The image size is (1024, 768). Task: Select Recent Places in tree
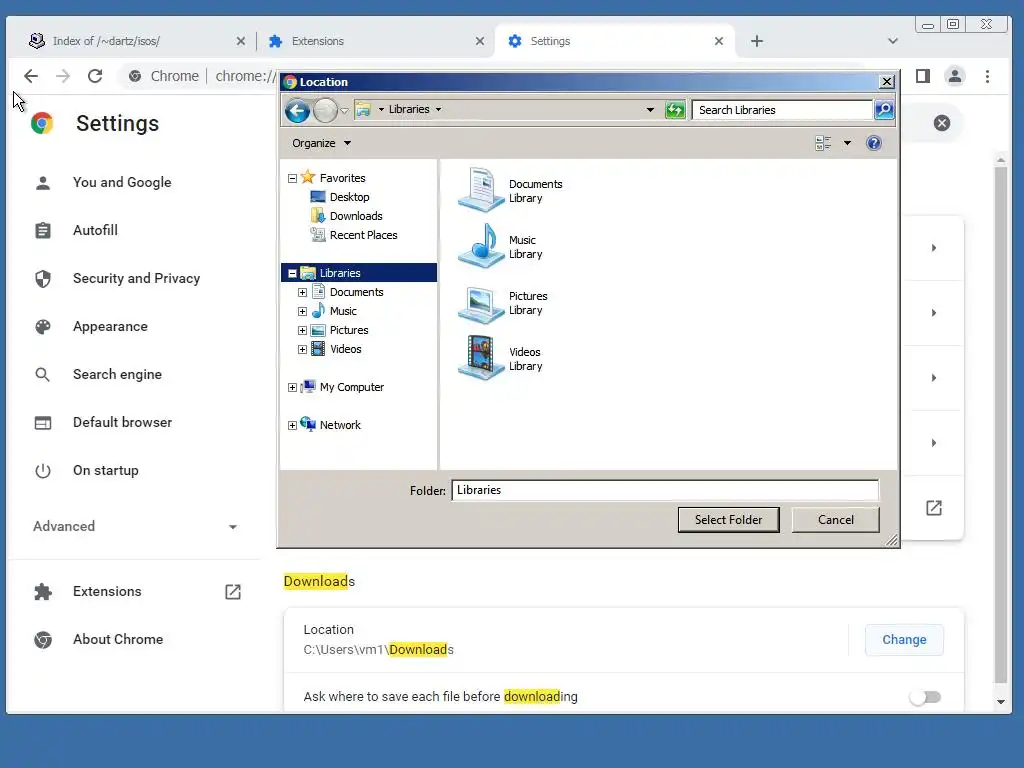point(363,234)
